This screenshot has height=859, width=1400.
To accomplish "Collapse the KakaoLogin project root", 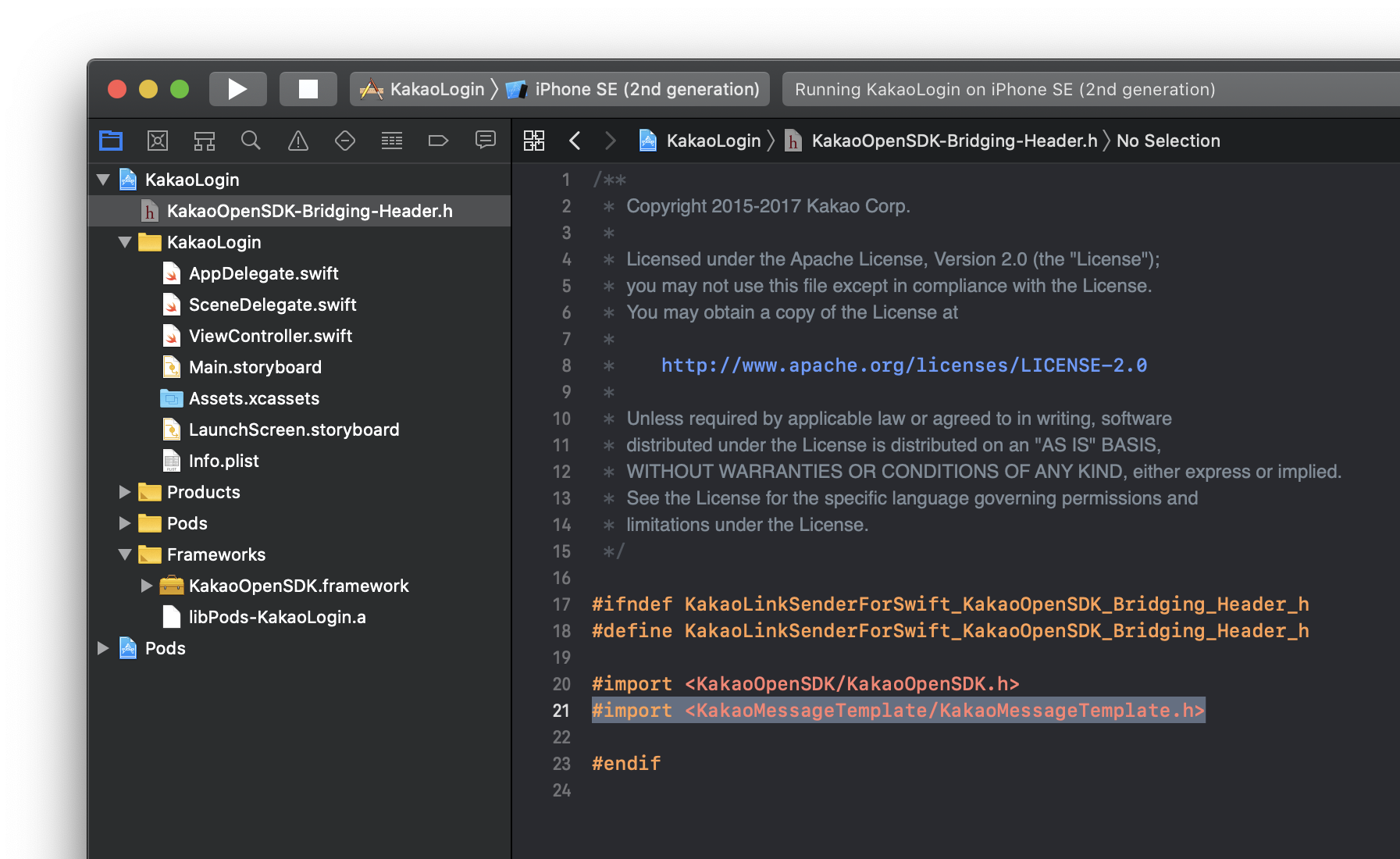I will (103, 180).
